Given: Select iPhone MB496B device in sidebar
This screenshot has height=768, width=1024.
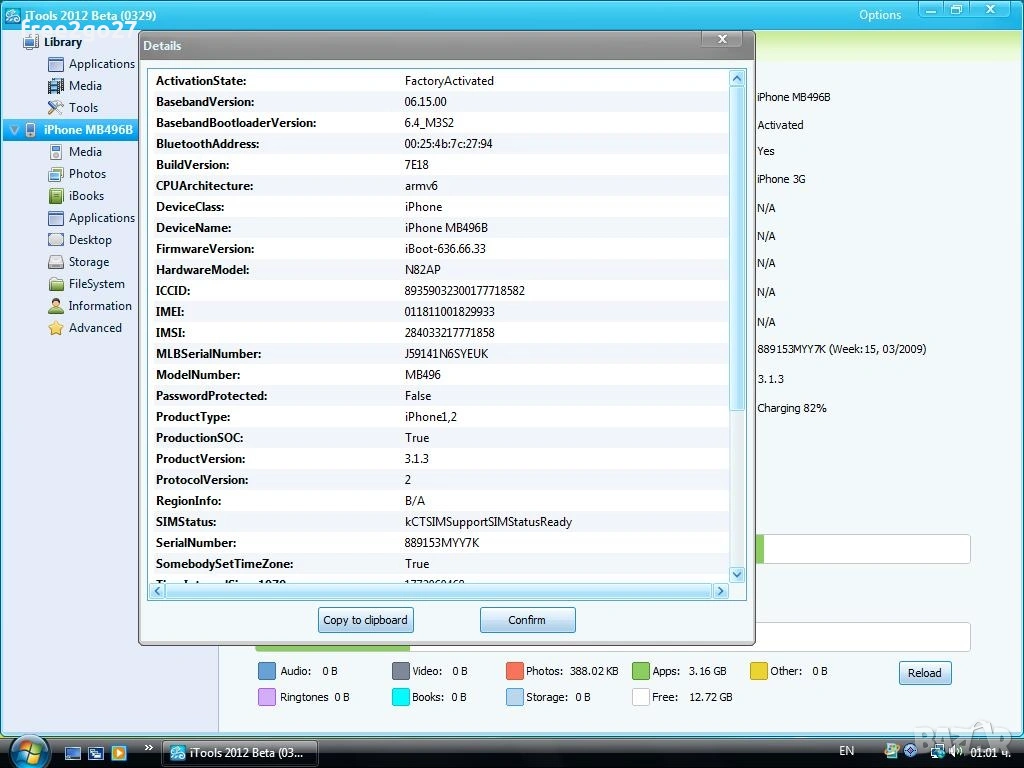Looking at the screenshot, I should pyautogui.click(x=87, y=130).
